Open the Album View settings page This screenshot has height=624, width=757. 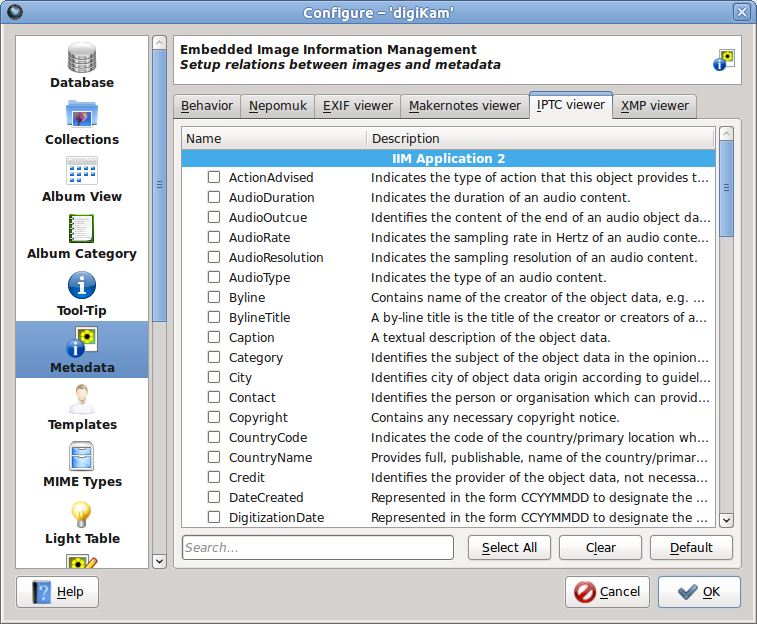[x=82, y=180]
